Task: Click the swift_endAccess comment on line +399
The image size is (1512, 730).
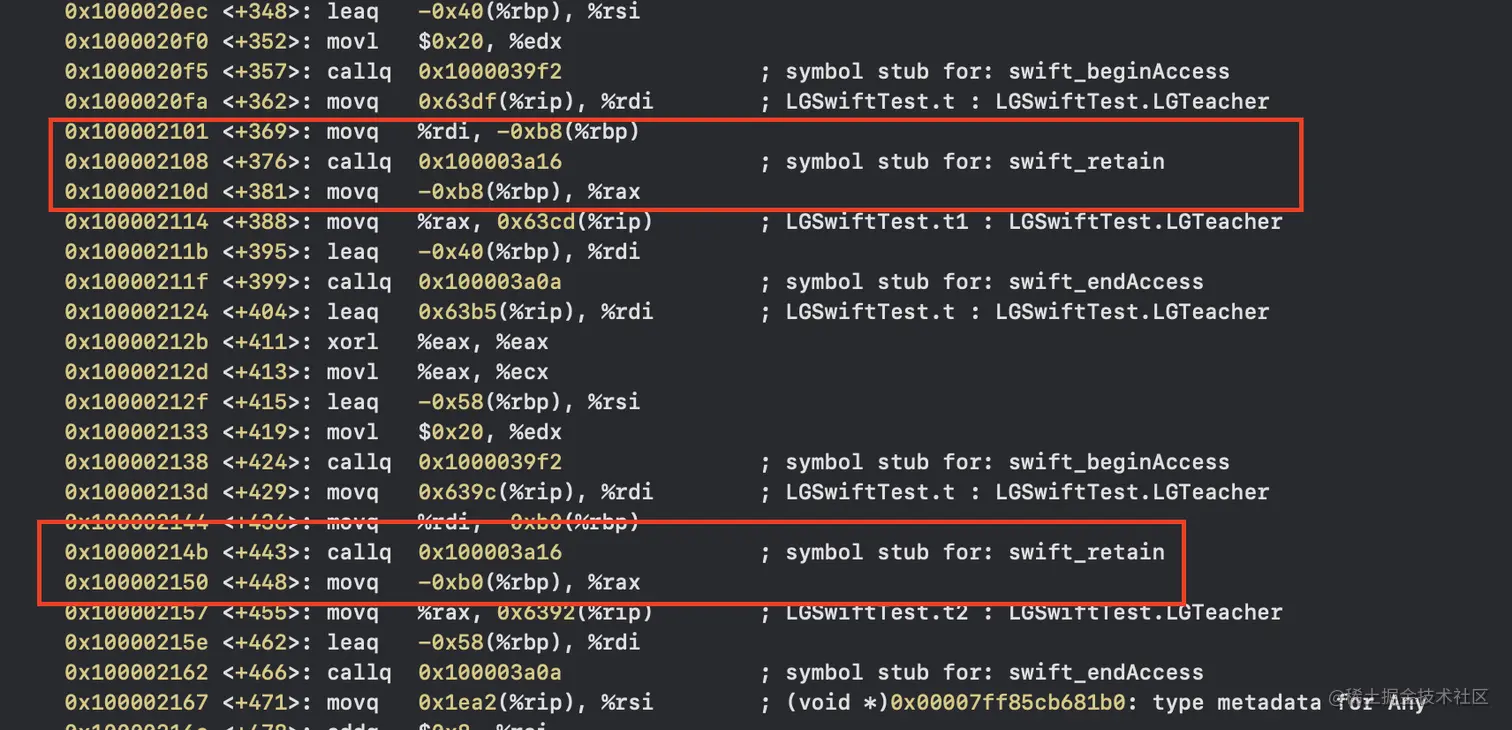Action: tap(994, 282)
